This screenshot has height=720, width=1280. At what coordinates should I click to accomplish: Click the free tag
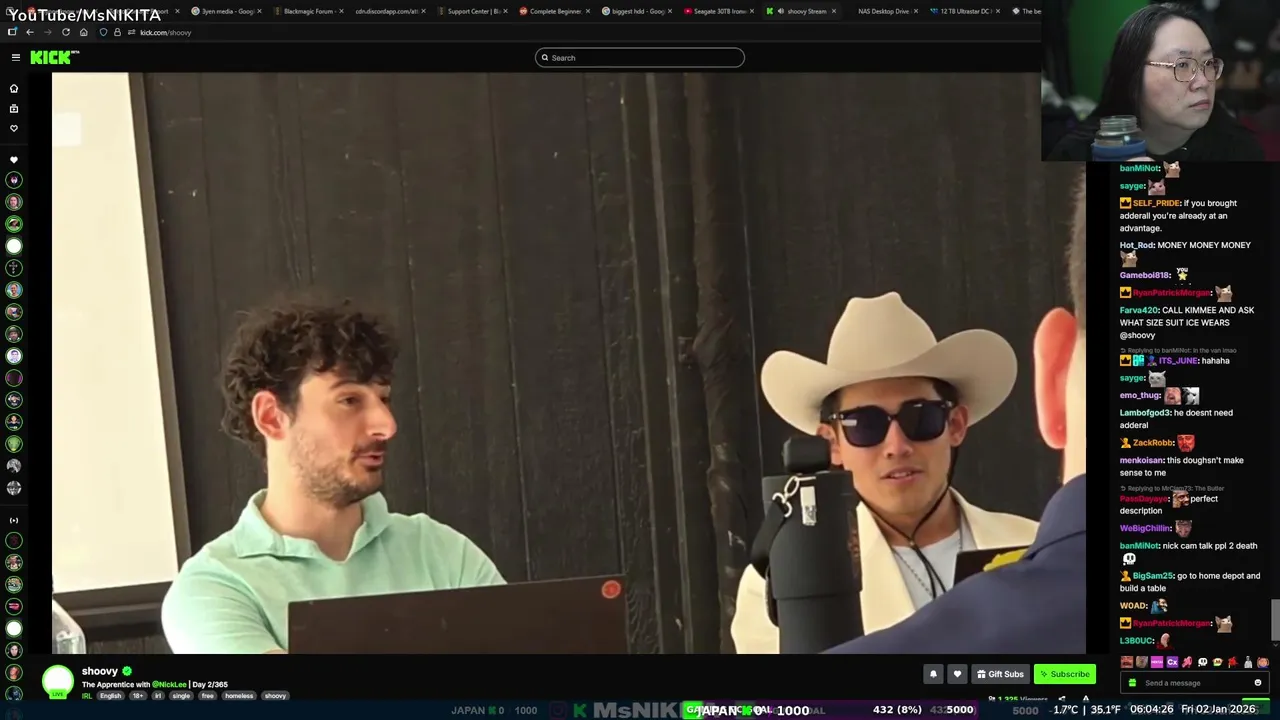207,696
